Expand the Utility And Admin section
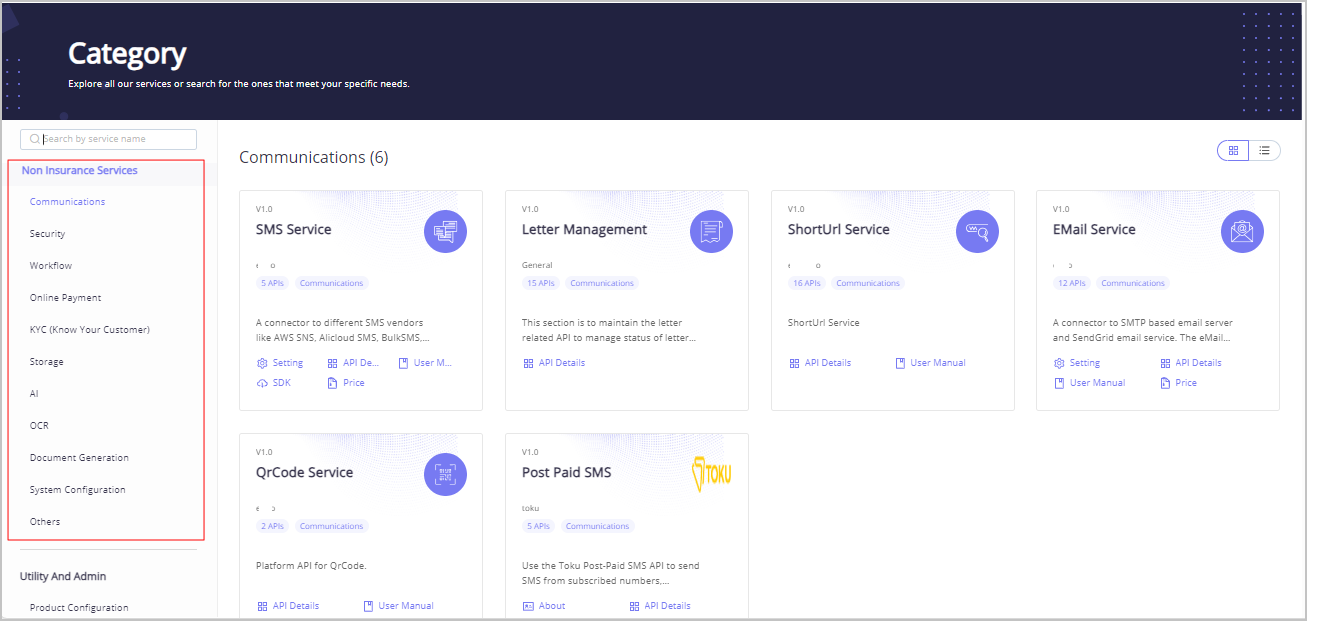This screenshot has height=621, width=1330. [x=63, y=577]
